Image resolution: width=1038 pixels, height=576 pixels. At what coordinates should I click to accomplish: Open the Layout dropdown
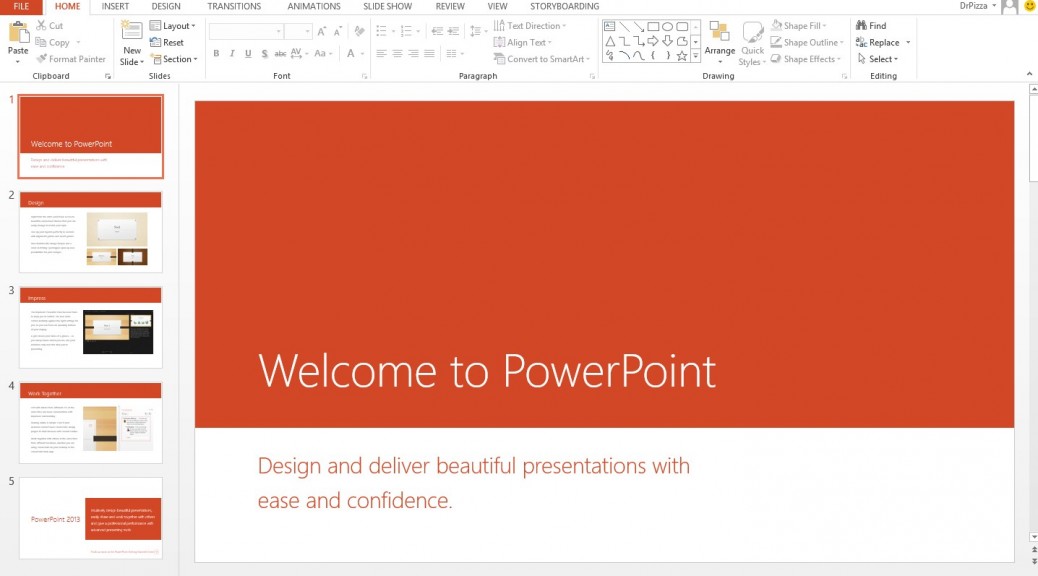click(x=173, y=26)
